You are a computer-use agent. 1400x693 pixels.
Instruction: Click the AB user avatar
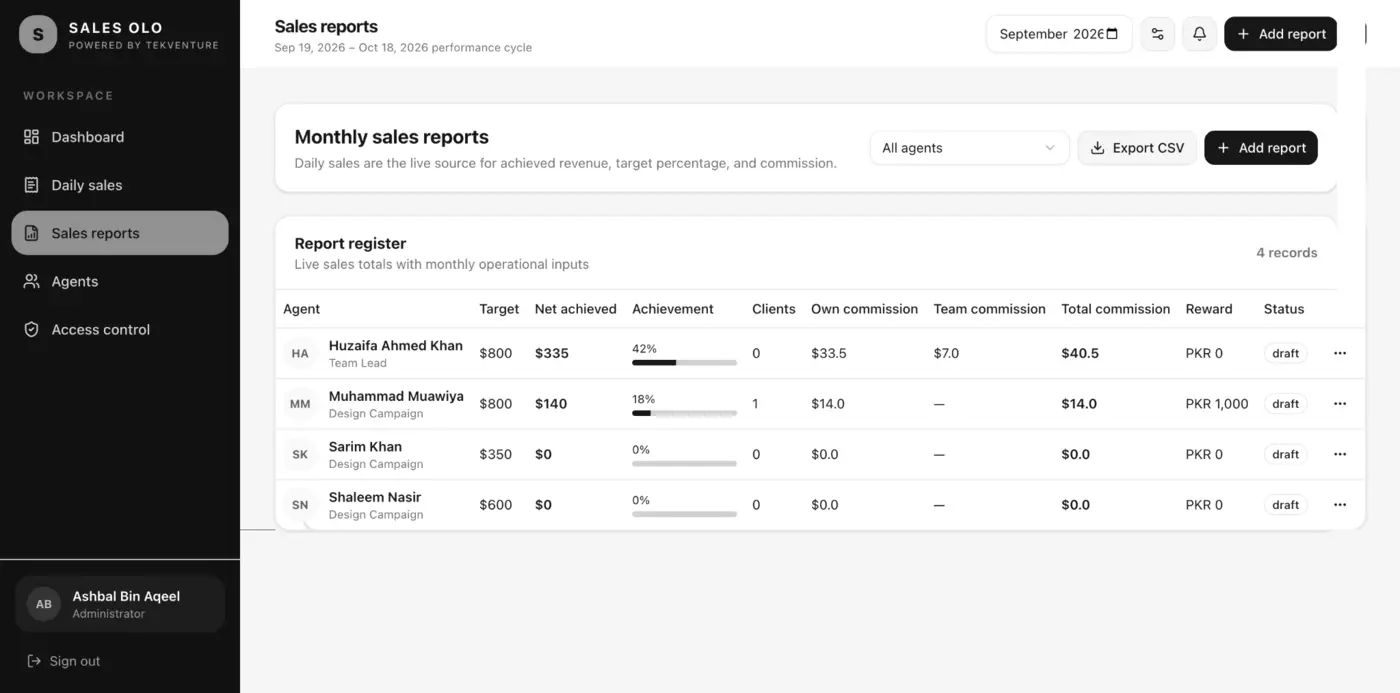pos(44,604)
